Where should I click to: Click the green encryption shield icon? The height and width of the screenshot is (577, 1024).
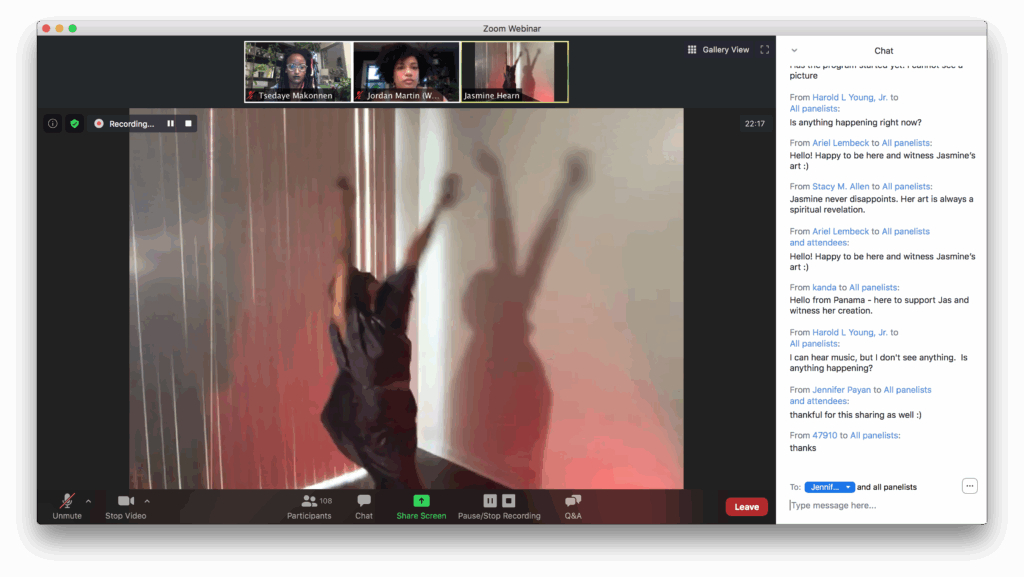click(74, 124)
